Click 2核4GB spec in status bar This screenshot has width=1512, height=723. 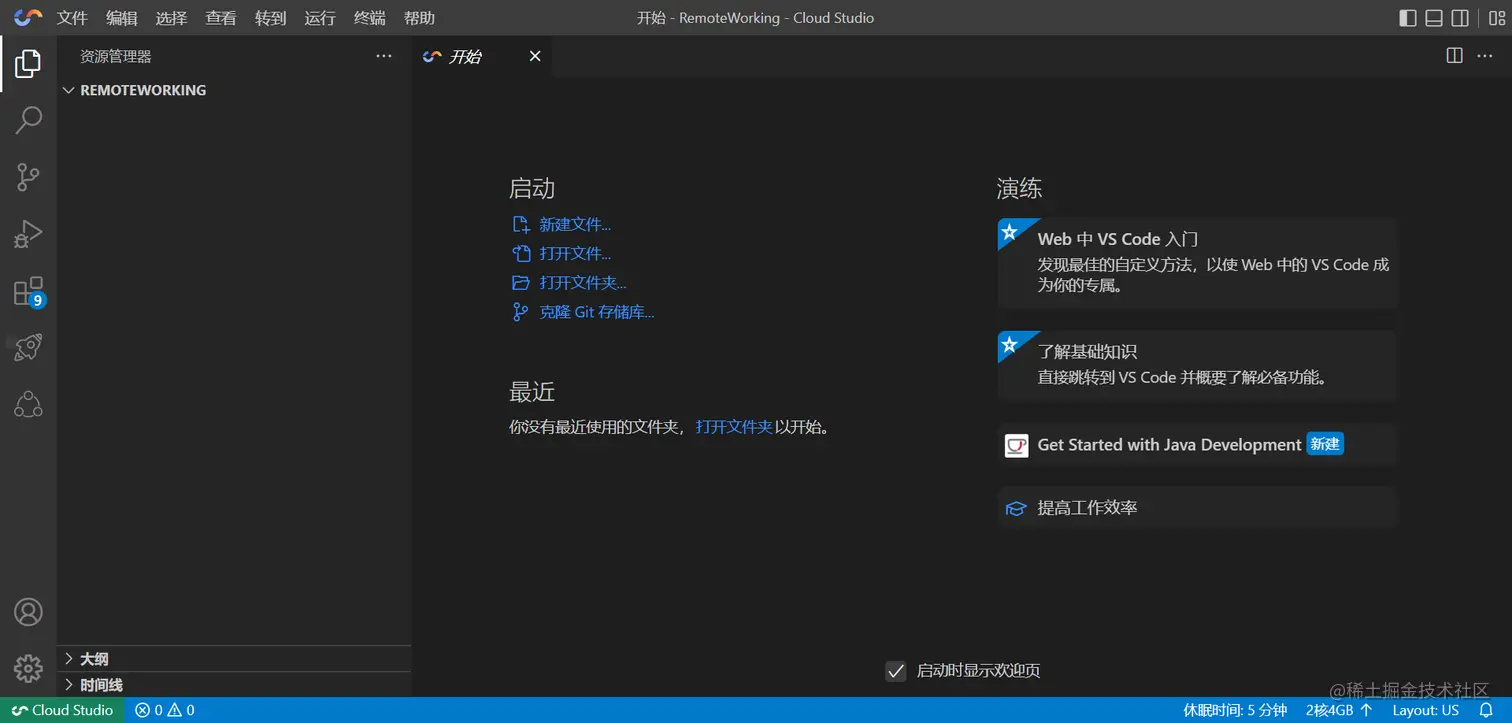(1339, 710)
